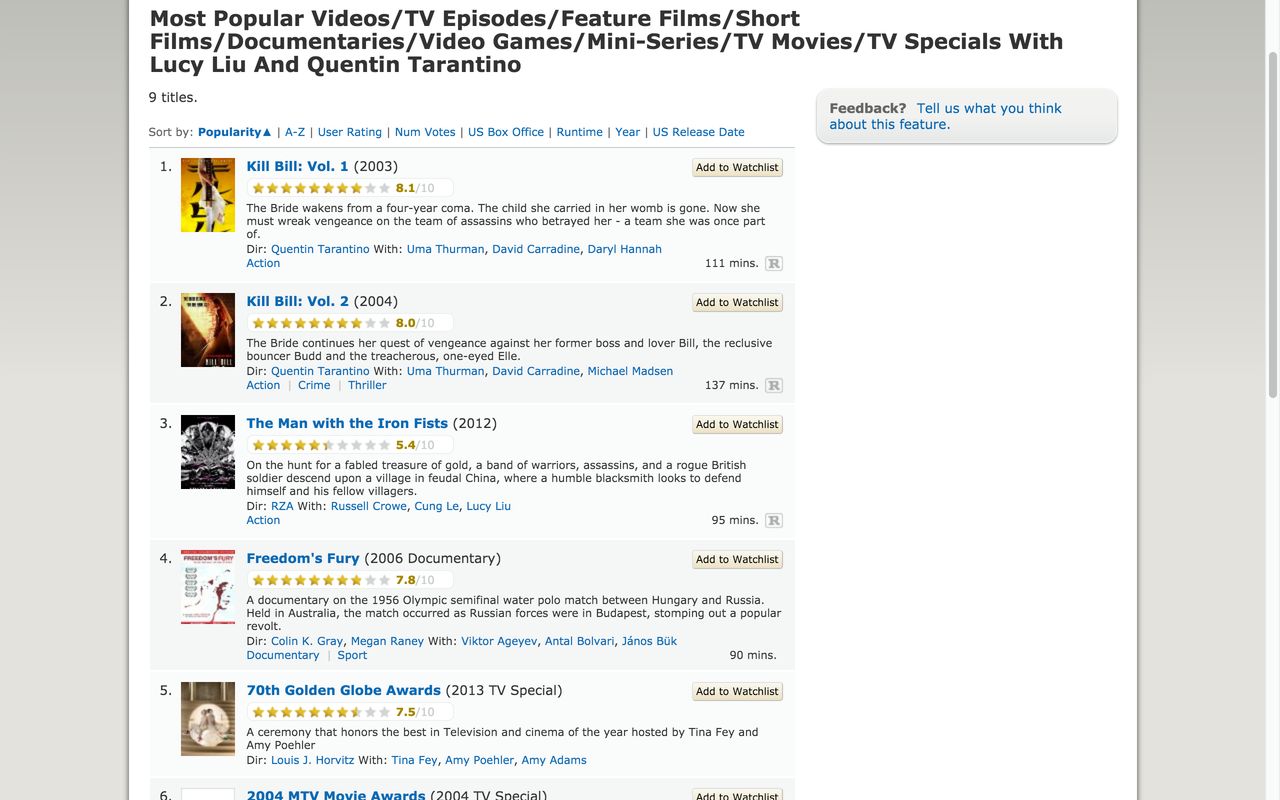Open The Man with the Iron Fists poster
This screenshot has height=800, width=1280.
(208, 452)
